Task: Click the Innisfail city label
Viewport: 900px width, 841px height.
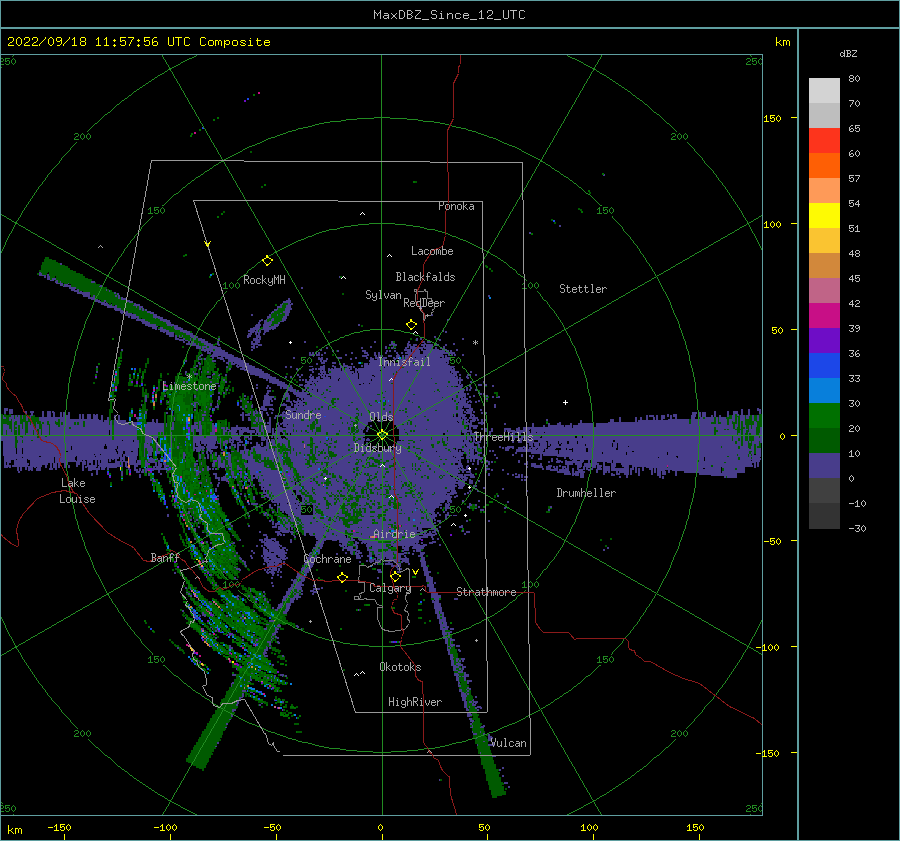Action: point(404,362)
